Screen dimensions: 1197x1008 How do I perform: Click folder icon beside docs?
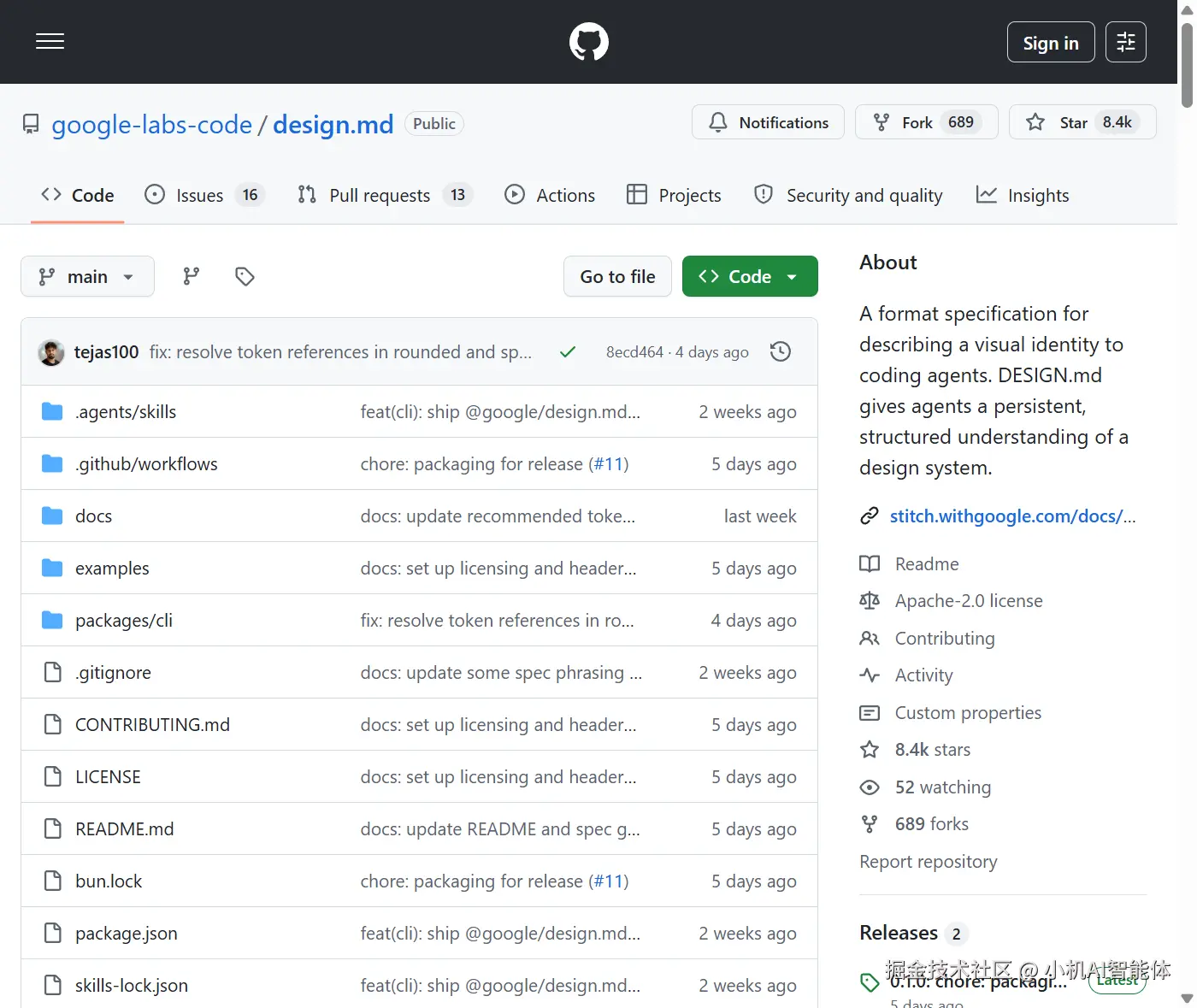(x=52, y=516)
